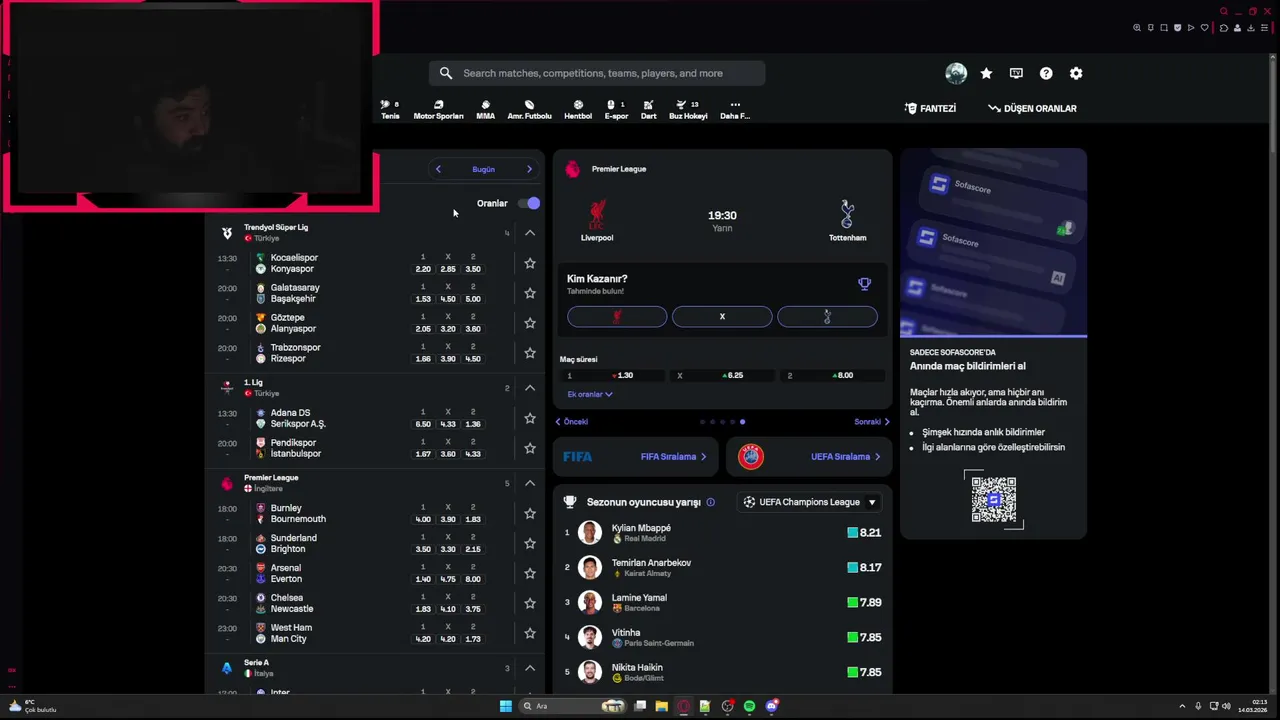Click the browser snapshot camera icon
The width and height of the screenshot is (1280, 720).
1164,28
